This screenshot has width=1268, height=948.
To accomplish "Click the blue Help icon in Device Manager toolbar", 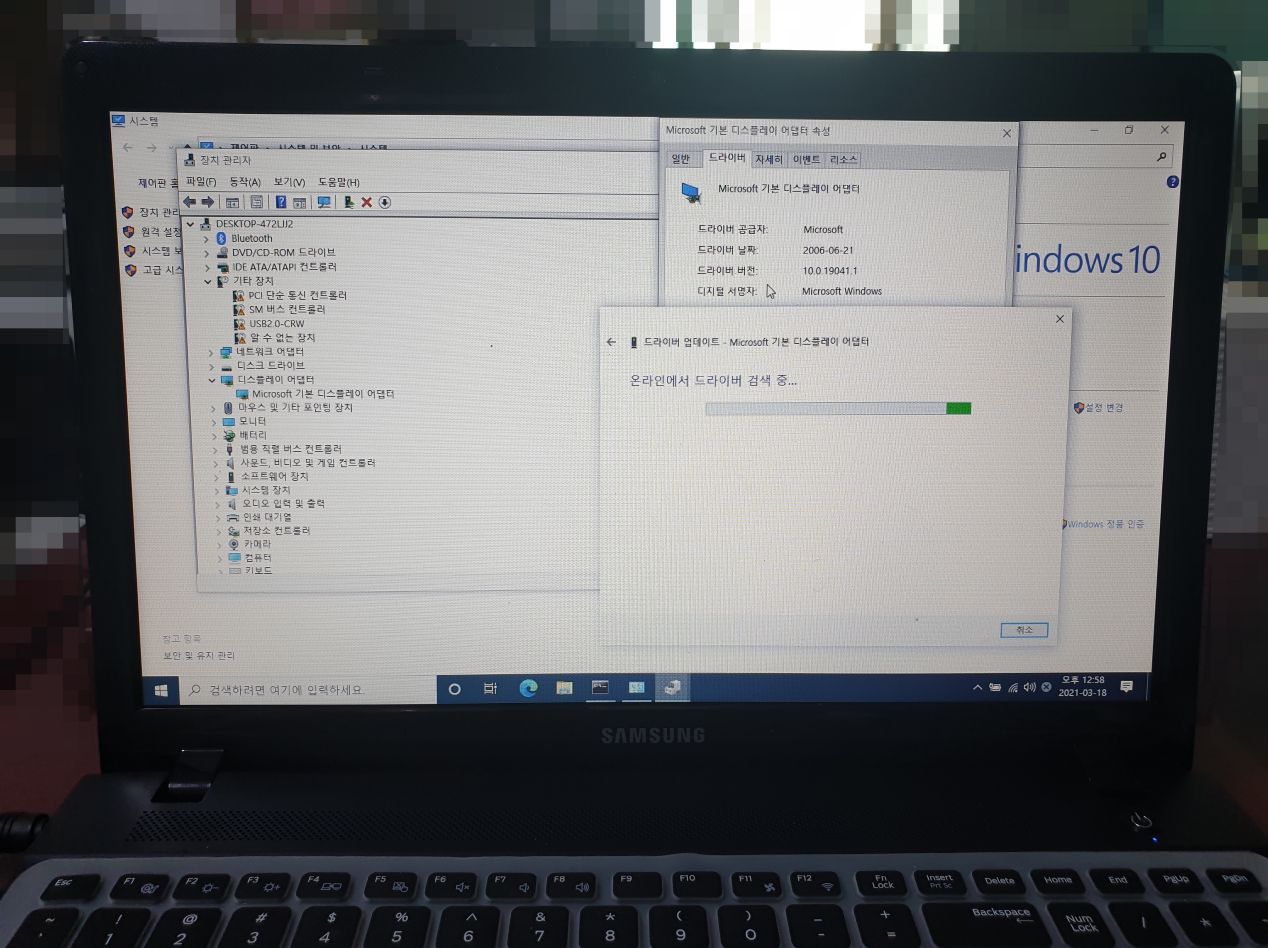I will click(281, 202).
